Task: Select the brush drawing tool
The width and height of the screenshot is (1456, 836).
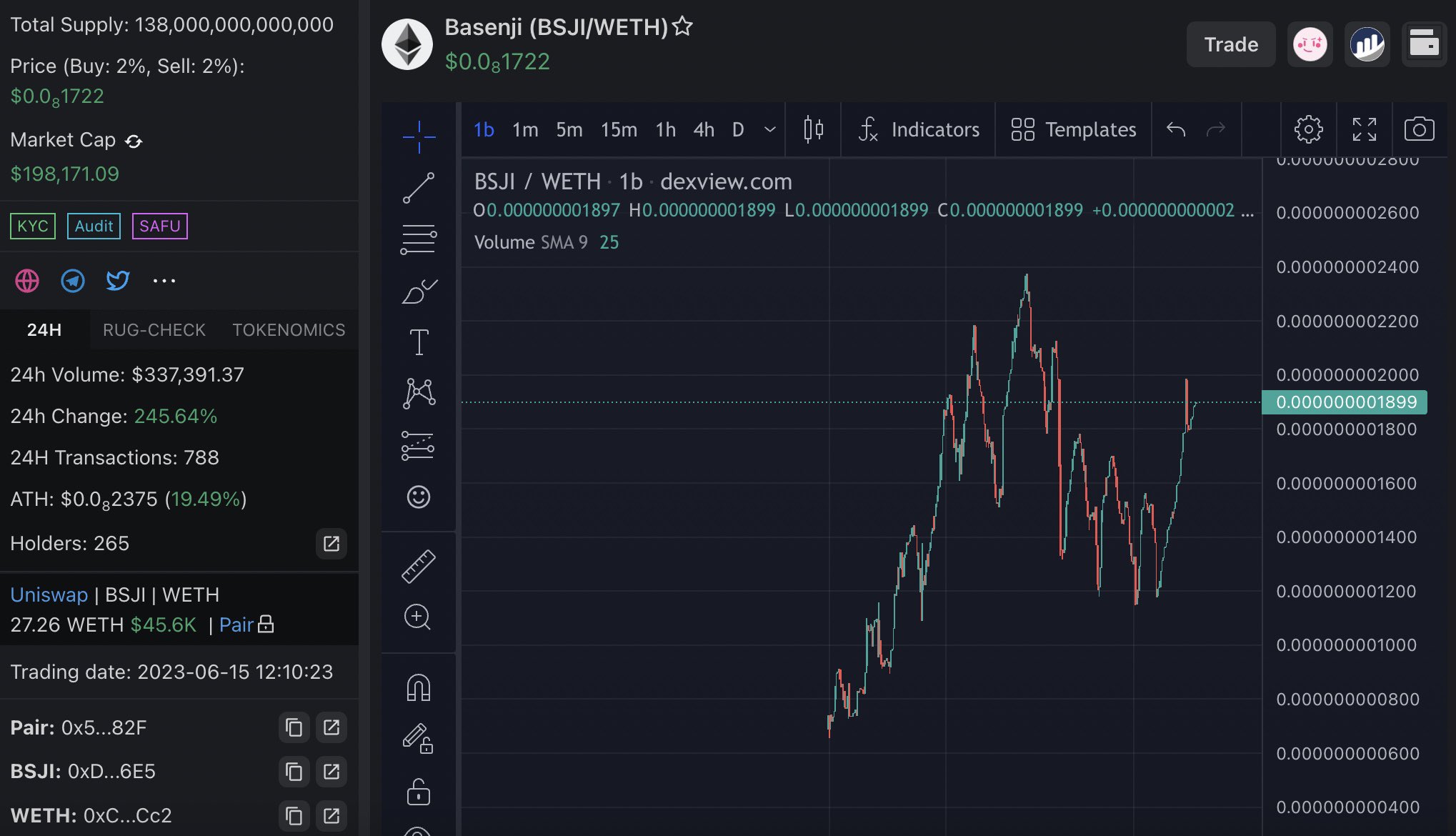Action: (419, 291)
